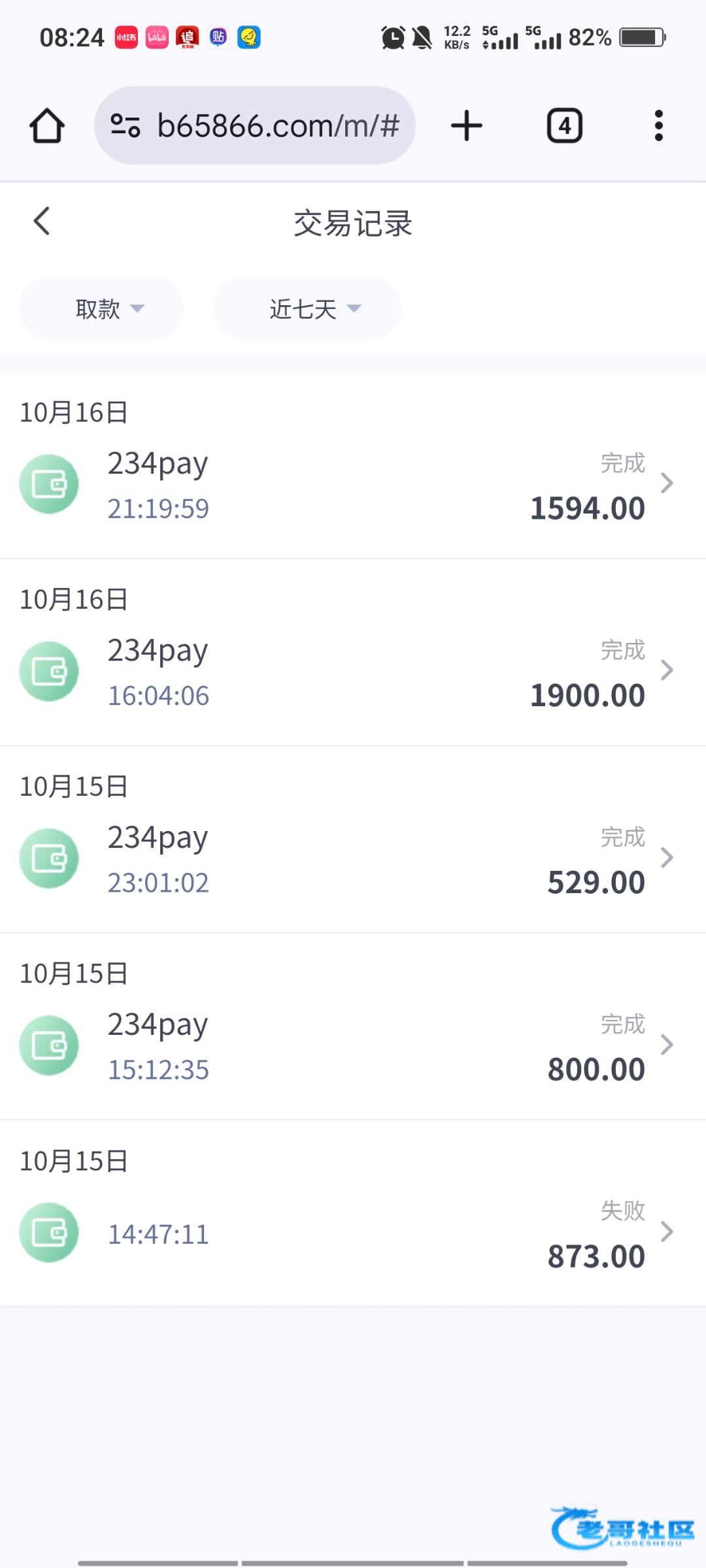This screenshot has width=706, height=1568.
Task: Open the browser three-dot menu
Action: (x=658, y=125)
